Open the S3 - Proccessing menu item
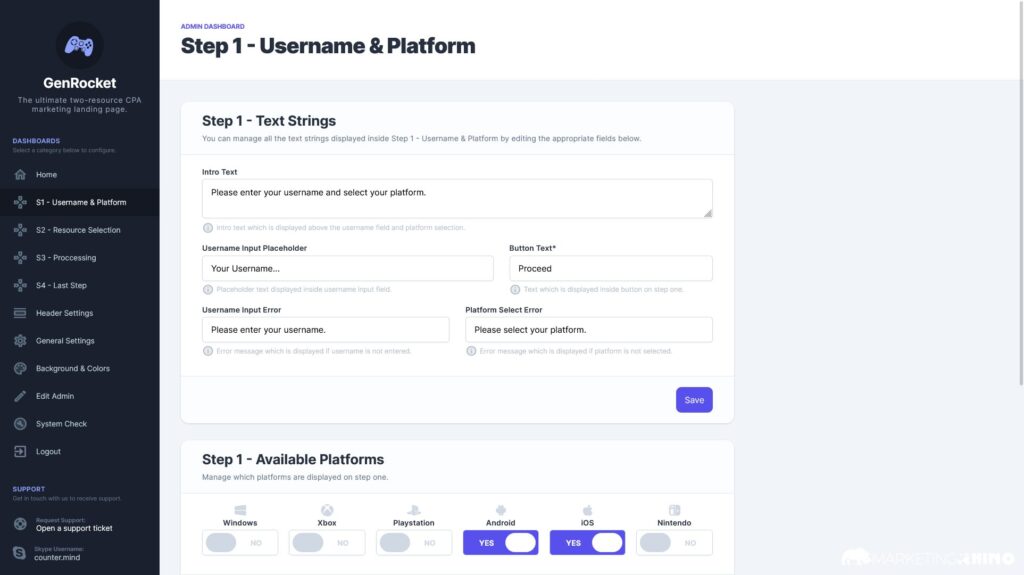The height and width of the screenshot is (575, 1024). point(66,258)
